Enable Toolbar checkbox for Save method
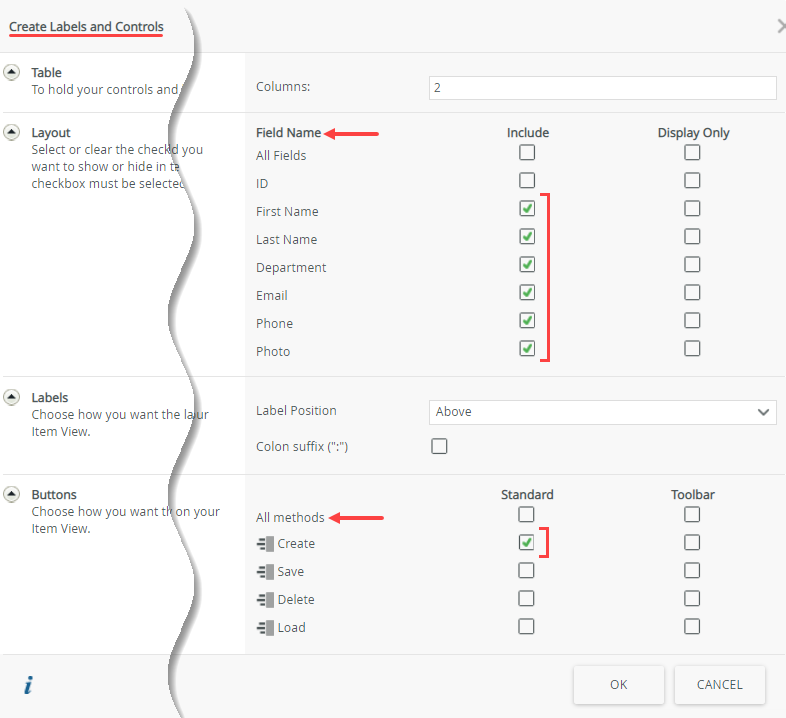Screen dimensions: 786x718 click(x=692, y=571)
